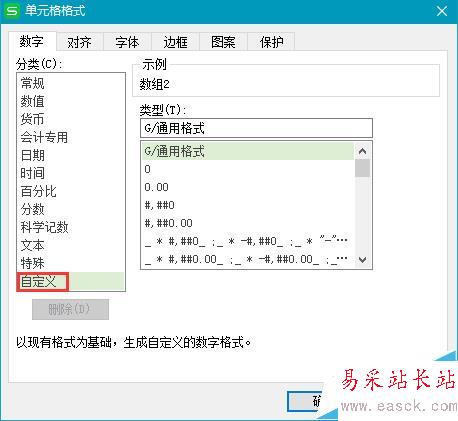Pick the 分数 category
This screenshot has height=421, width=458.
[x=71, y=209]
